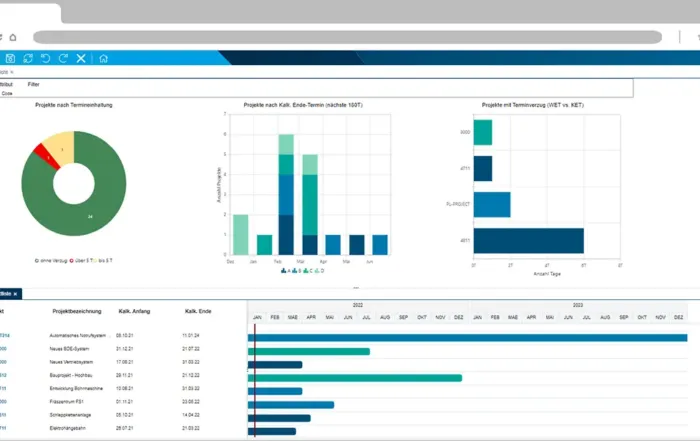Select the 'Elektrohängebahn' row
Image resolution: width=700 pixels, height=441 pixels.
[123, 428]
